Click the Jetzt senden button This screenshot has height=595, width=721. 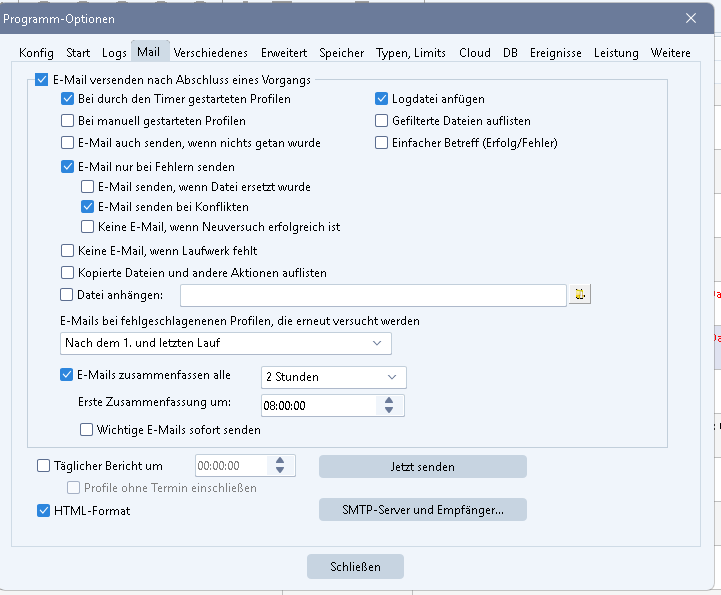point(423,467)
